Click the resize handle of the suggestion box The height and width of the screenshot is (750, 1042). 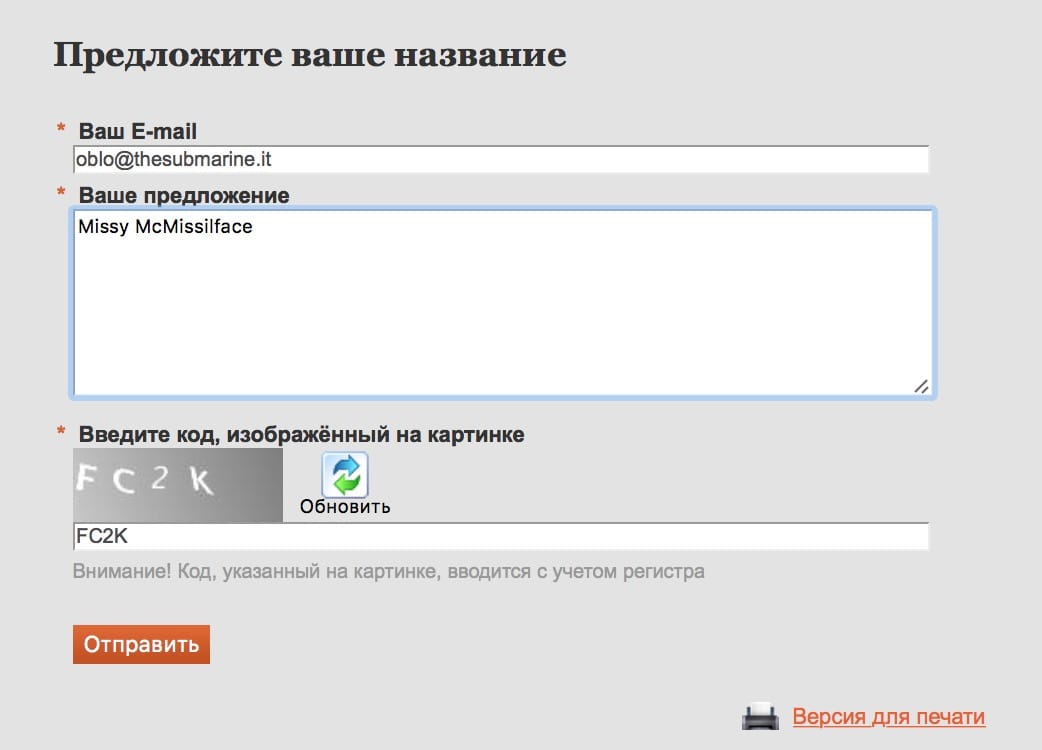(x=921, y=386)
